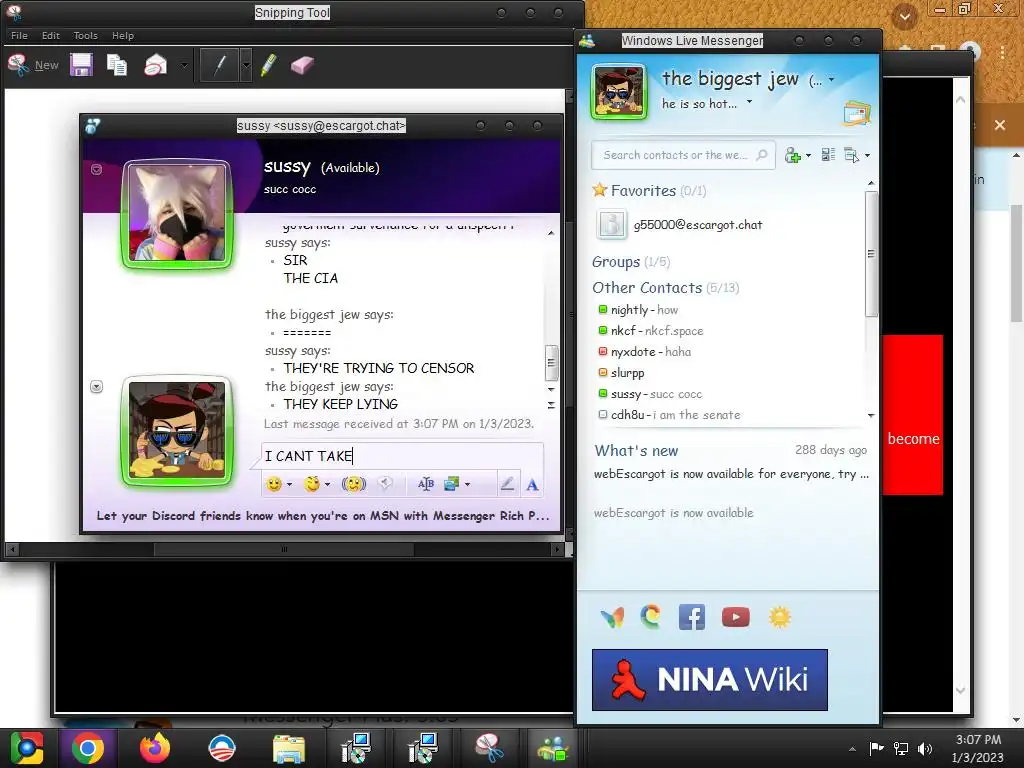Open File Explorer folder in taskbar
This screenshot has height=768, width=1024.
(289, 748)
